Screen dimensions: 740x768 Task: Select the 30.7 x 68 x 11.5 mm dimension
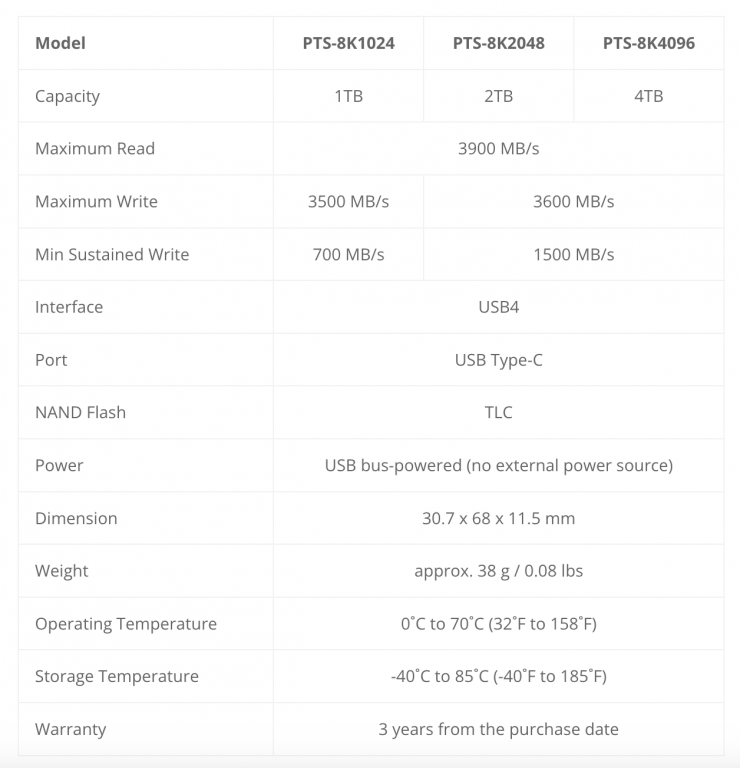(x=498, y=518)
